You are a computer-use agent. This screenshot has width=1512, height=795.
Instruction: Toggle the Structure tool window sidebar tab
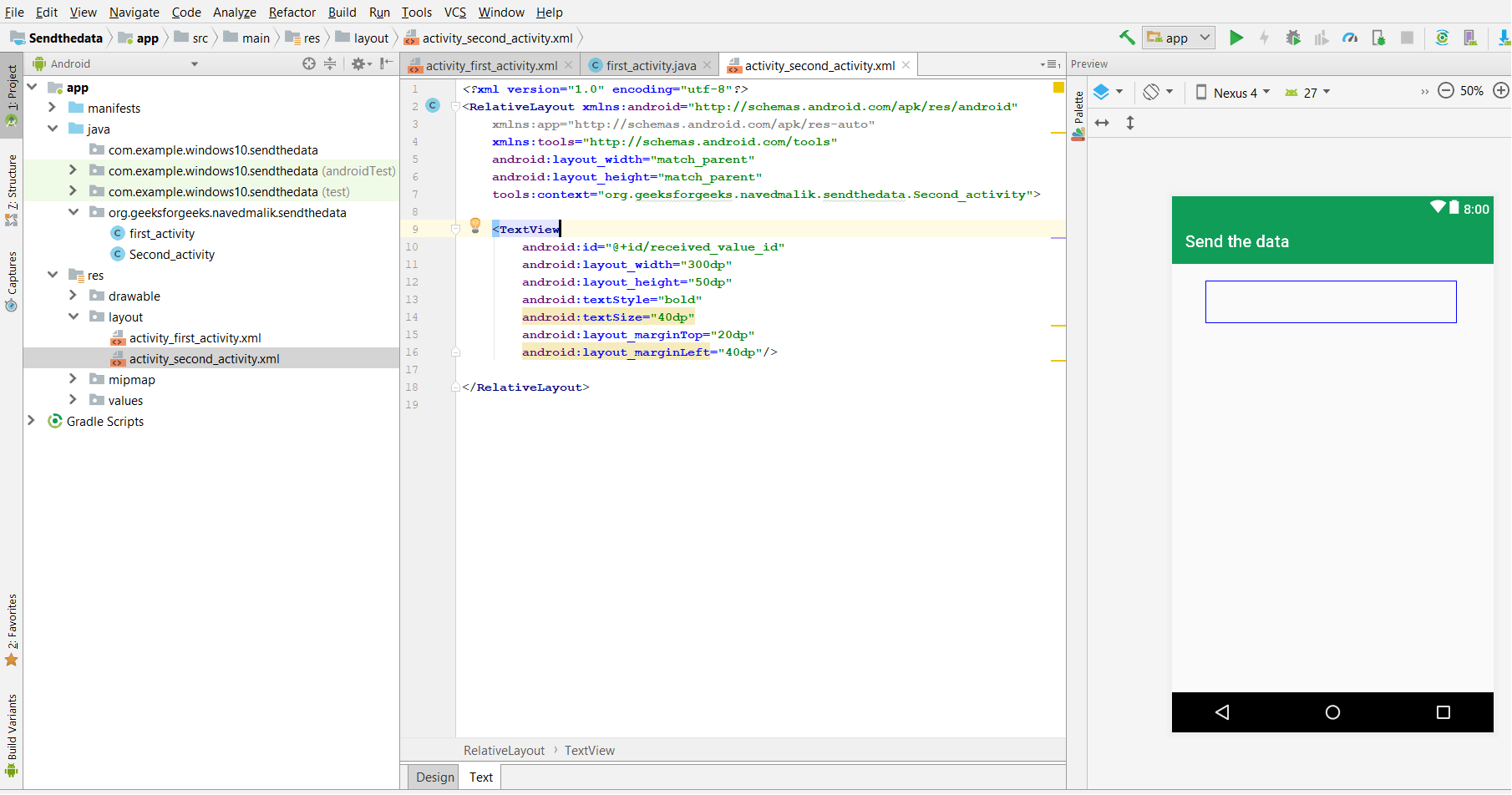coord(12,190)
